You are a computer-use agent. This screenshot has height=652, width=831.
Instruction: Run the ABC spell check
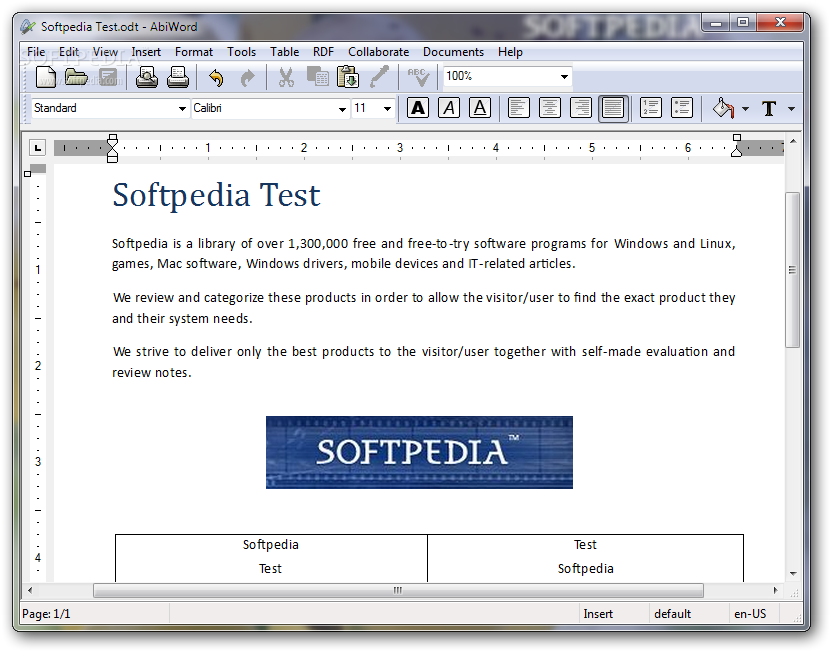coord(418,77)
